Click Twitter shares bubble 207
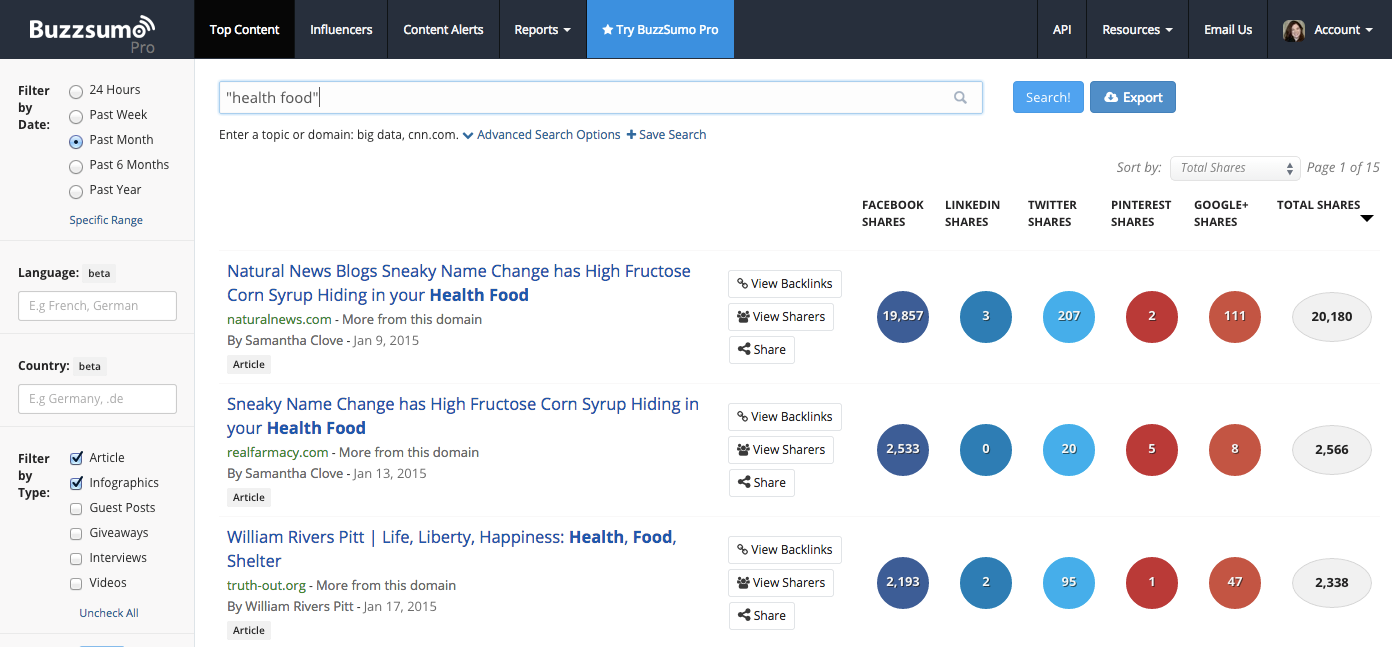Viewport: 1392px width, 647px height. coord(1068,316)
